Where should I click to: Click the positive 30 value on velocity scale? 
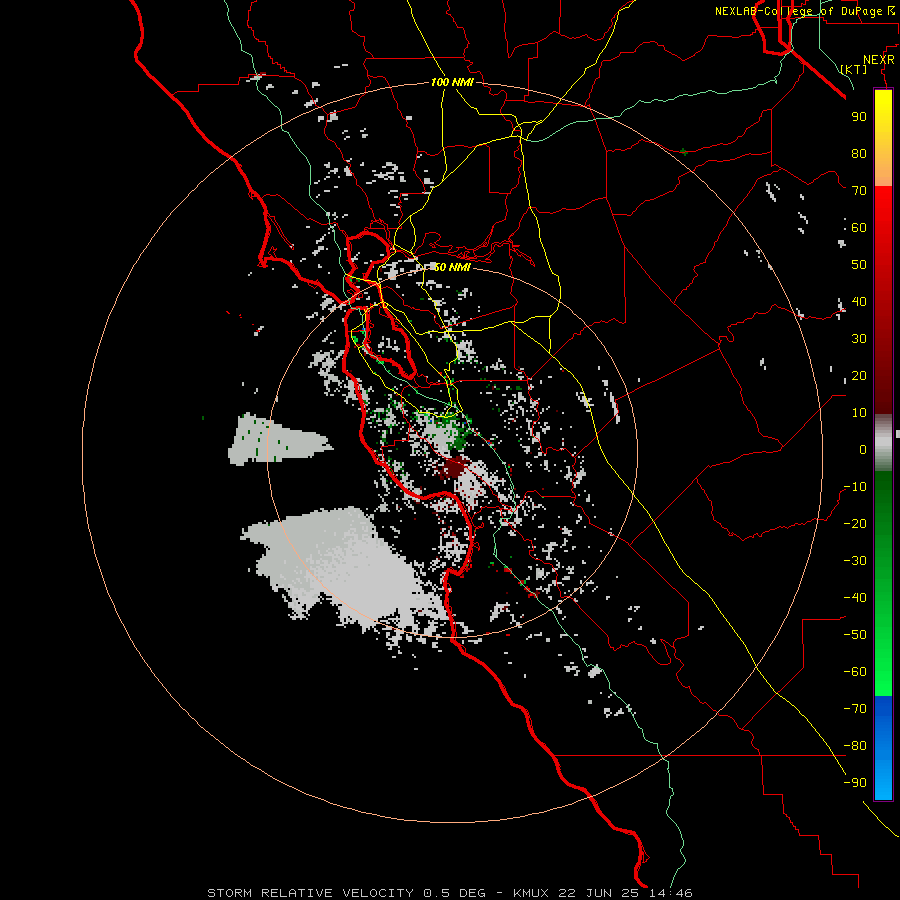pyautogui.click(x=859, y=339)
